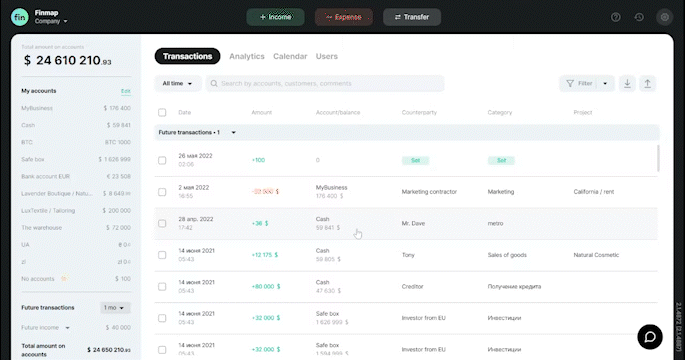Check the 2 мая 2022 transaction row
The height and width of the screenshot is (360, 685).
coord(162,192)
